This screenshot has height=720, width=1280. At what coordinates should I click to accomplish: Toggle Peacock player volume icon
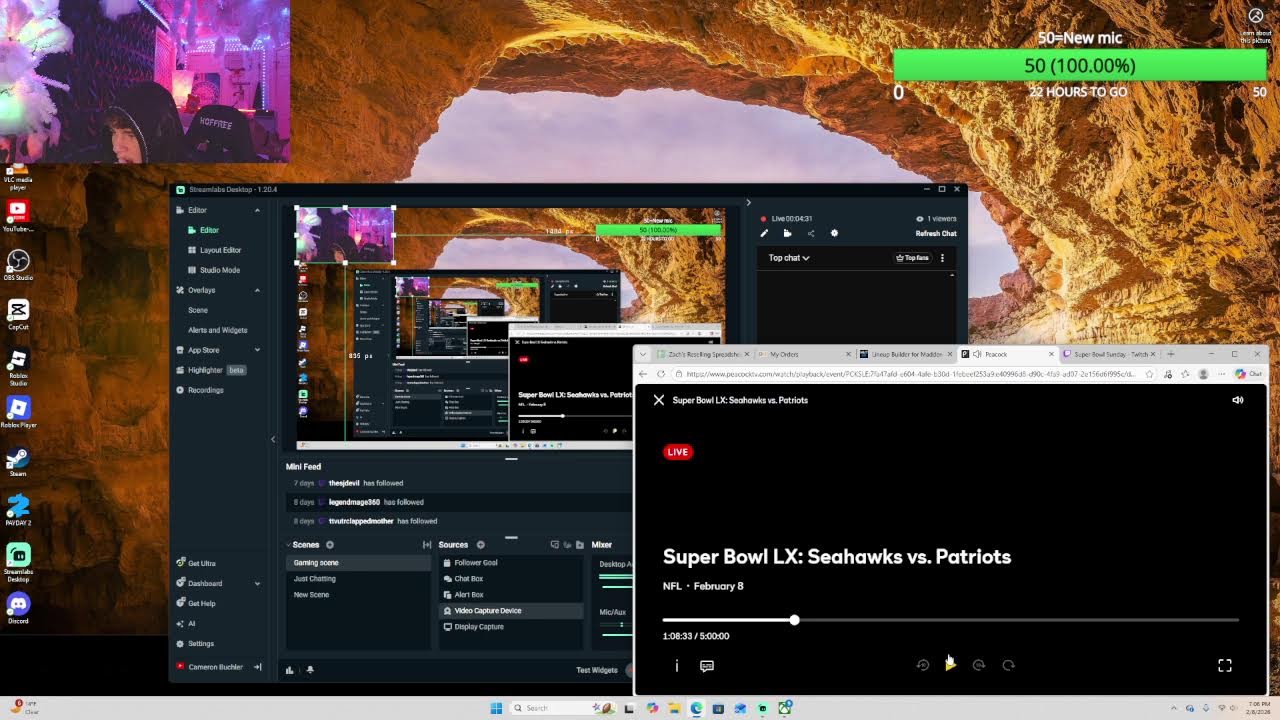point(1238,400)
